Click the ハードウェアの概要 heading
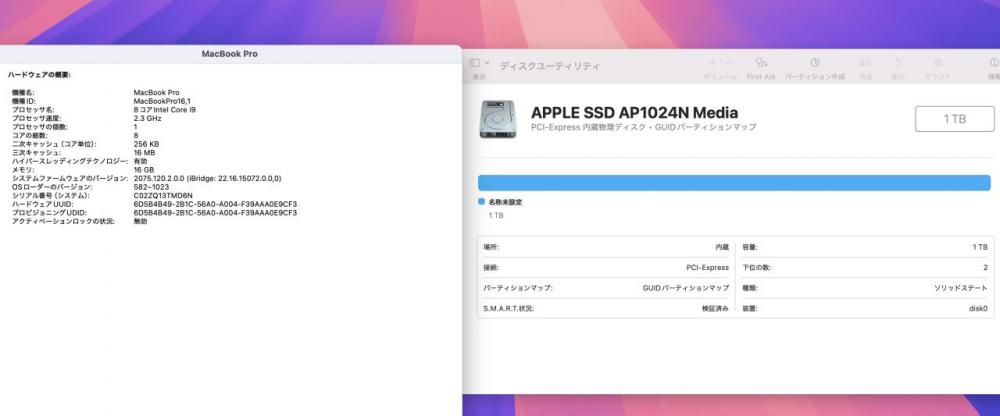This screenshot has width=1000, height=416. click(x=40, y=75)
